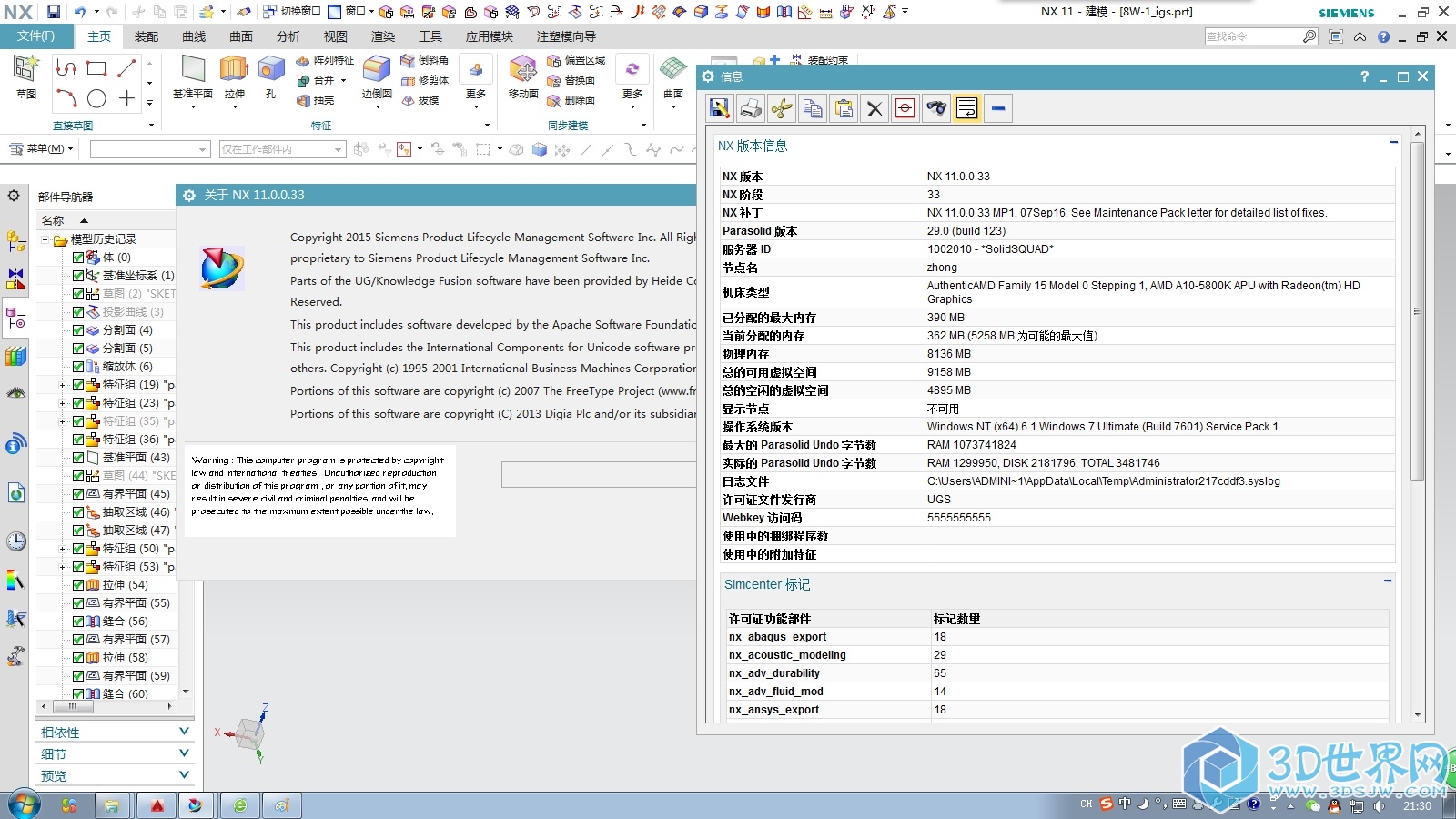Click the 倒斜角 chamfer tool
This screenshot has width=1456, height=819.
coord(425,60)
